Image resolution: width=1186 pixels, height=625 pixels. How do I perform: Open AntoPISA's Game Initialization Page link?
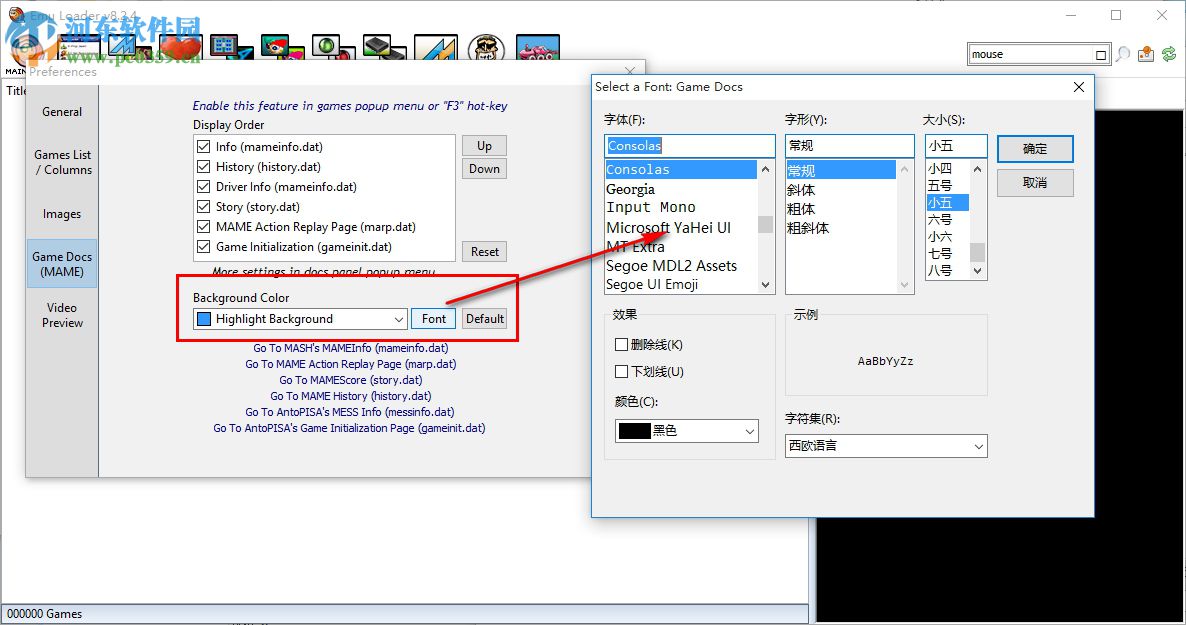tap(350, 428)
